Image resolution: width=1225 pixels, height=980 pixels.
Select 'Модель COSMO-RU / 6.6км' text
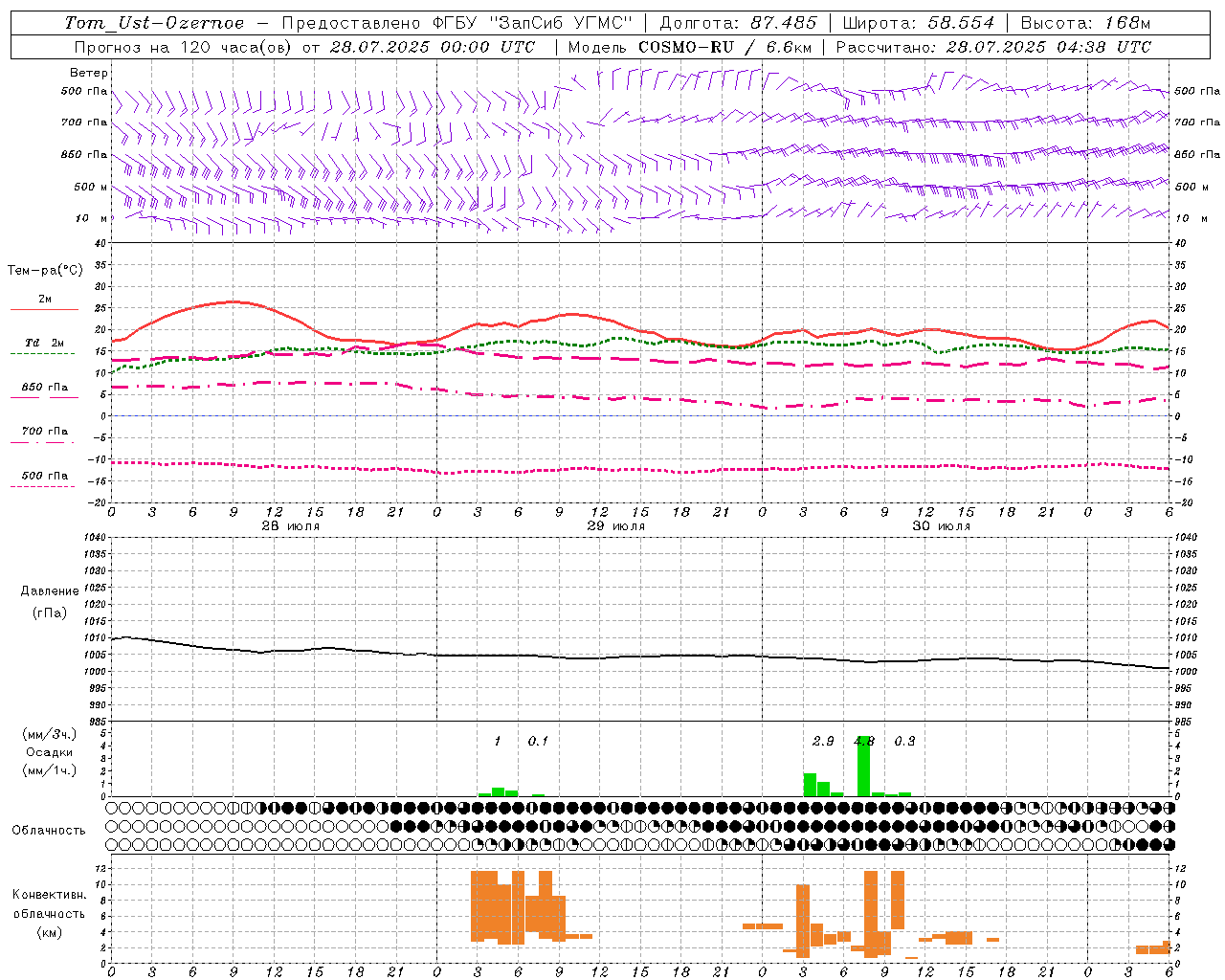click(688, 47)
